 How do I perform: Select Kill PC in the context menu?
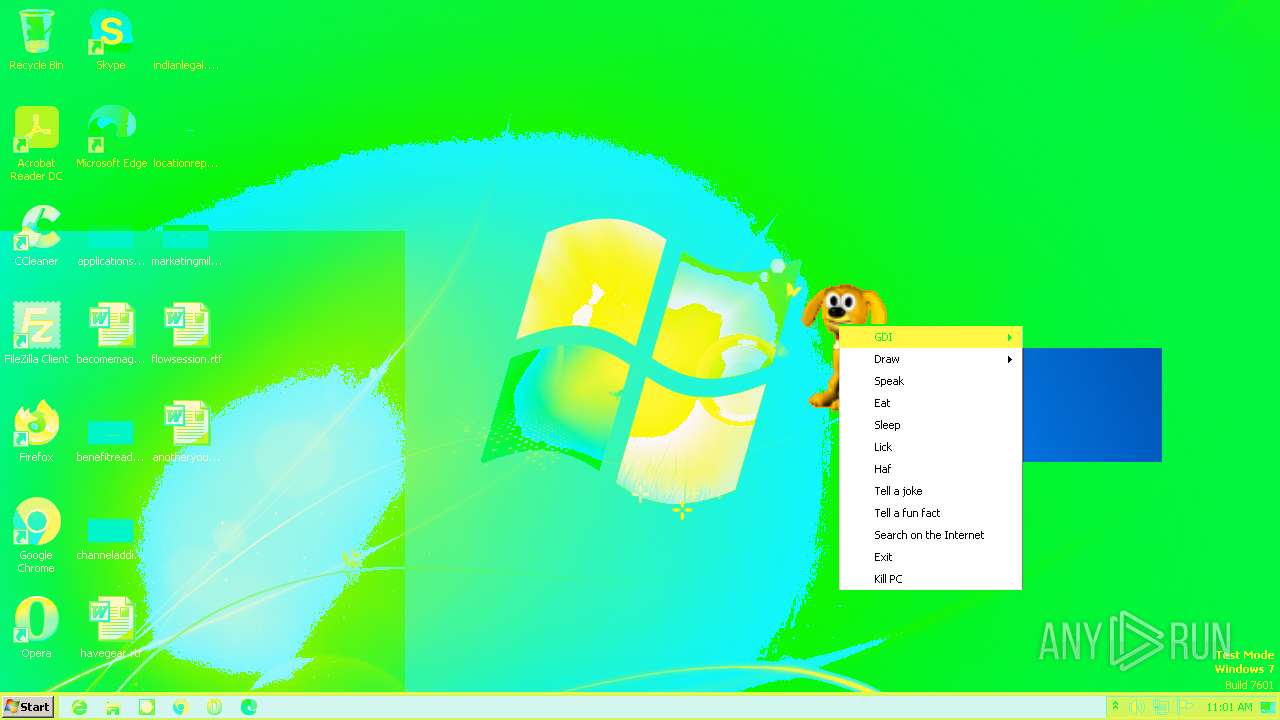point(930,579)
